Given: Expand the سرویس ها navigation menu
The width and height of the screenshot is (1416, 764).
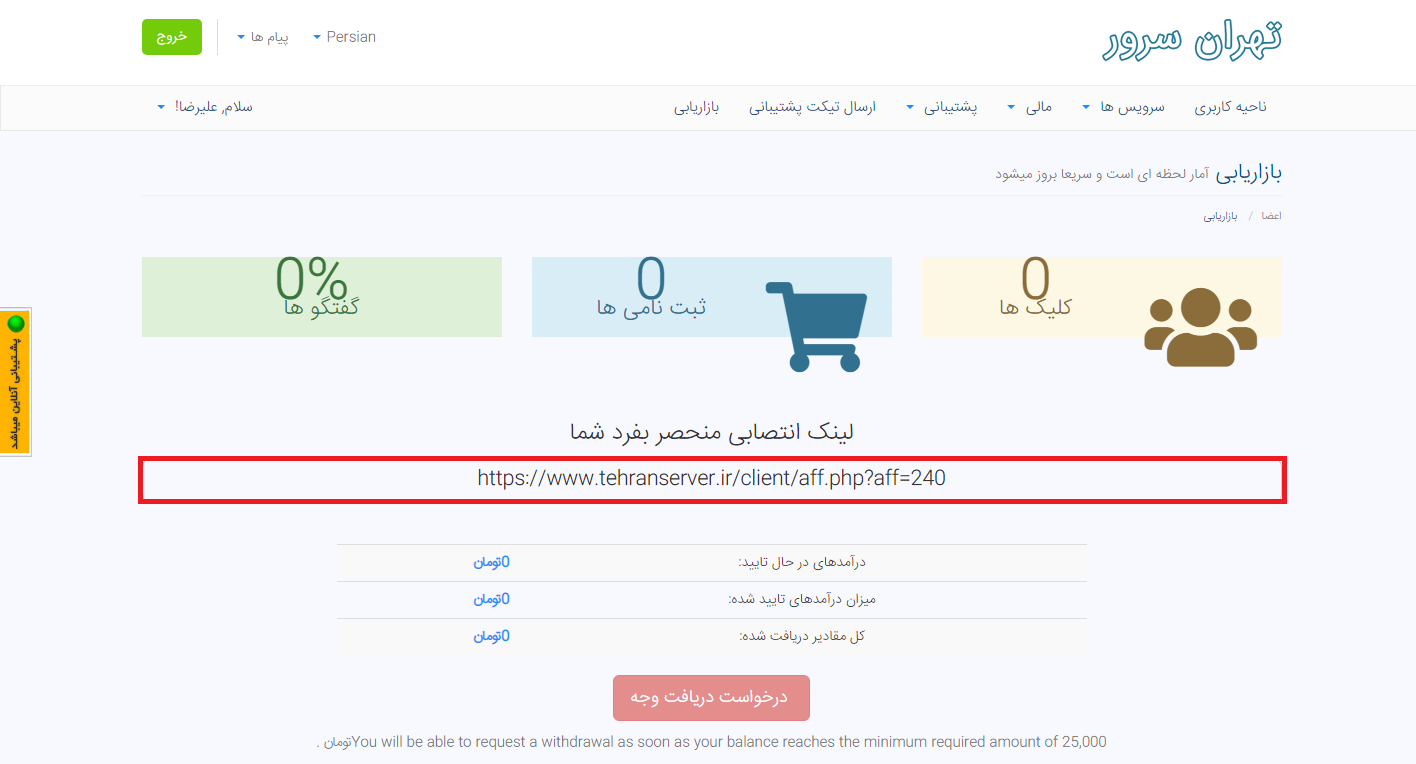Looking at the screenshot, I should point(1124,107).
